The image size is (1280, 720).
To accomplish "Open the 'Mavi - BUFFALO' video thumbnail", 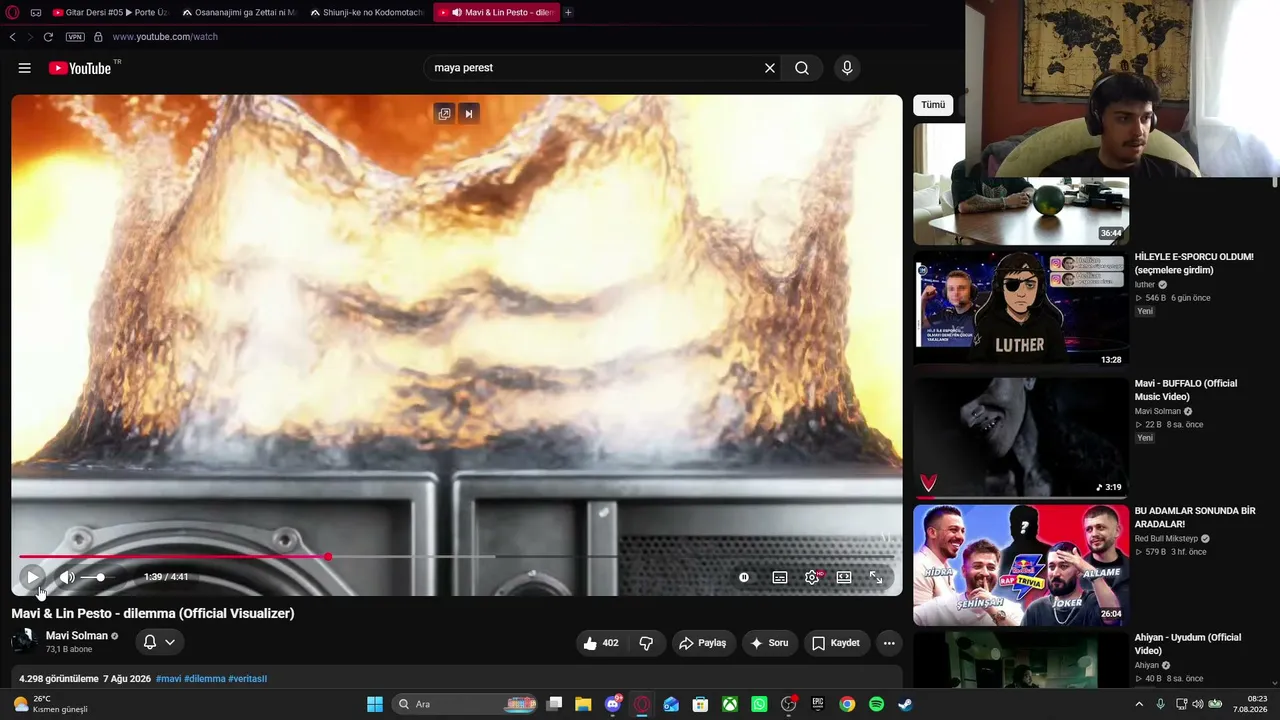I will 1021,437.
